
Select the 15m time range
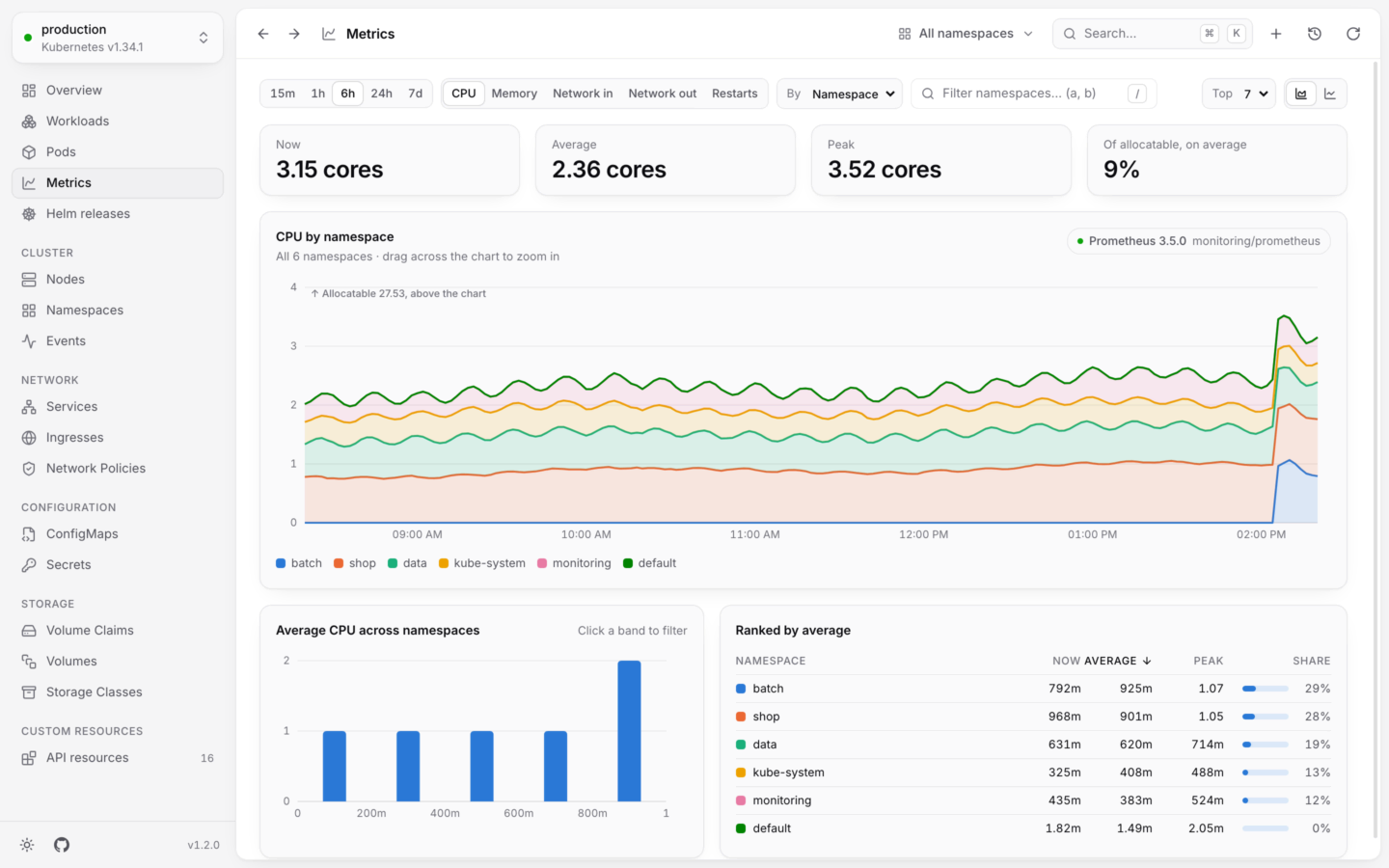(x=283, y=94)
